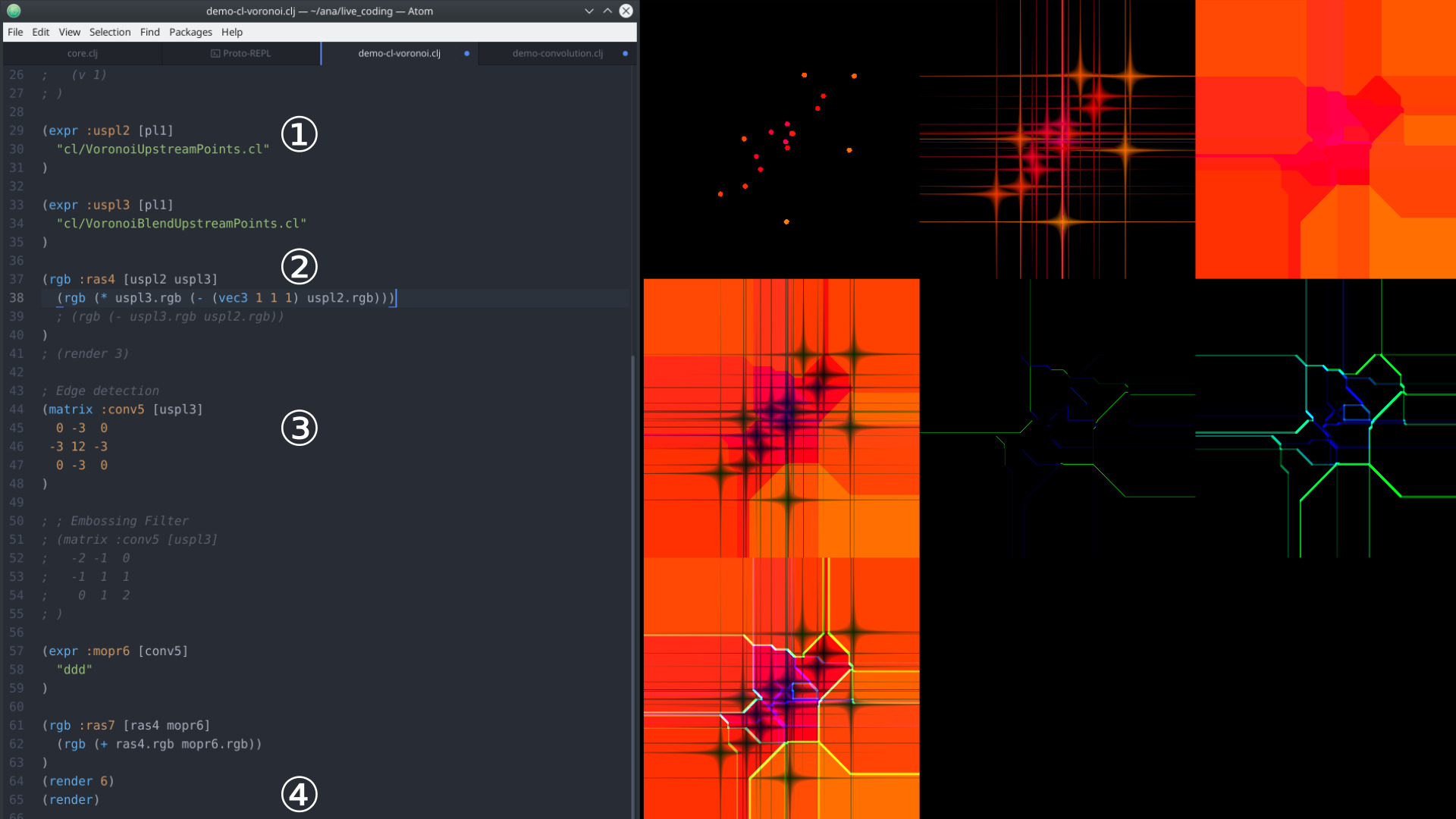Click line number 44 in gutter

pos(17,409)
